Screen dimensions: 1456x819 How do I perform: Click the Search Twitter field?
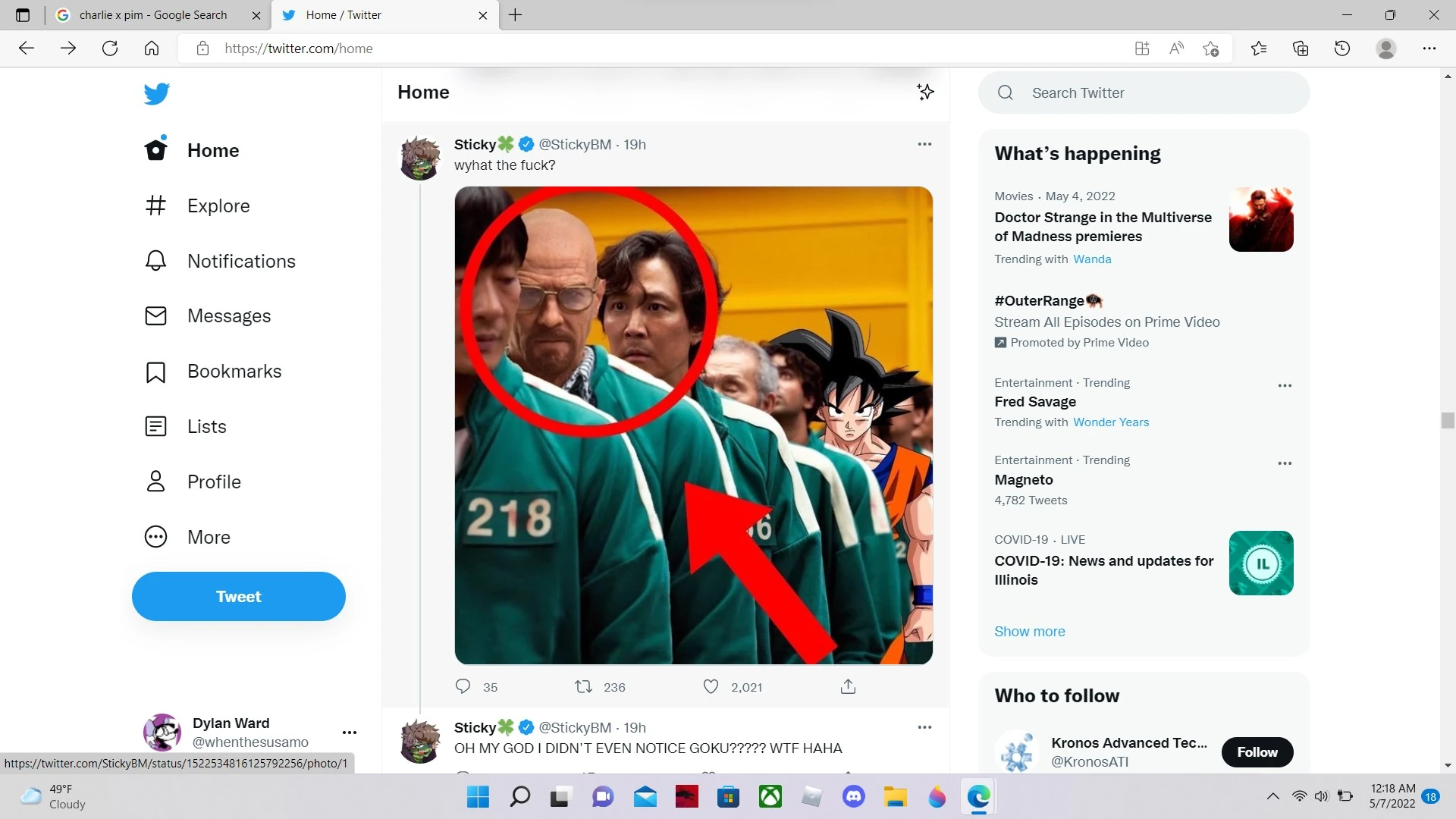click(1143, 93)
